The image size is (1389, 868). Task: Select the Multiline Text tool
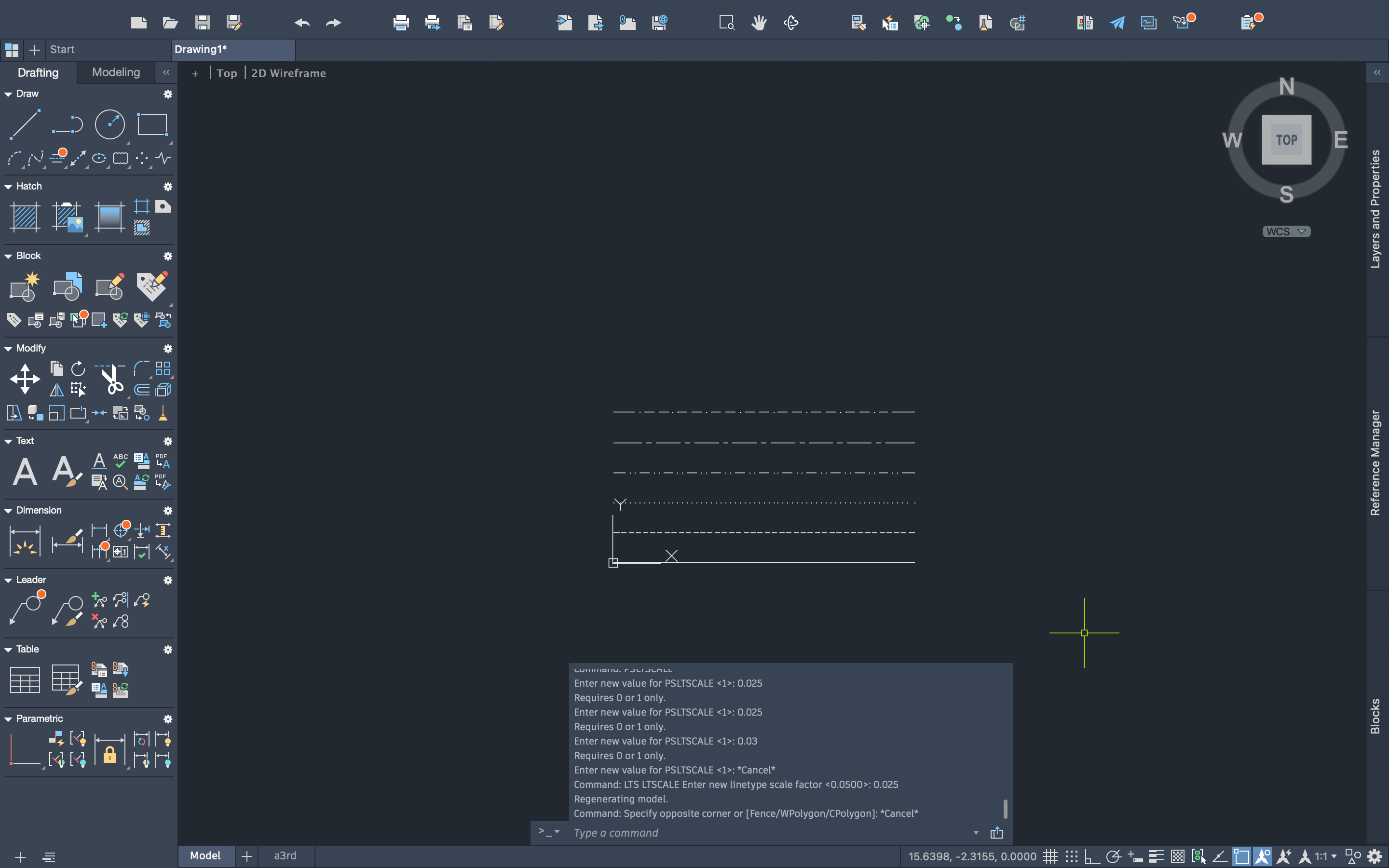(25, 472)
